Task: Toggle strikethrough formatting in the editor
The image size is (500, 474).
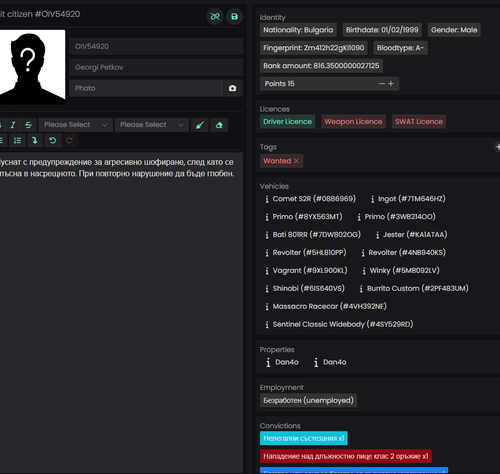Action: tap(29, 125)
